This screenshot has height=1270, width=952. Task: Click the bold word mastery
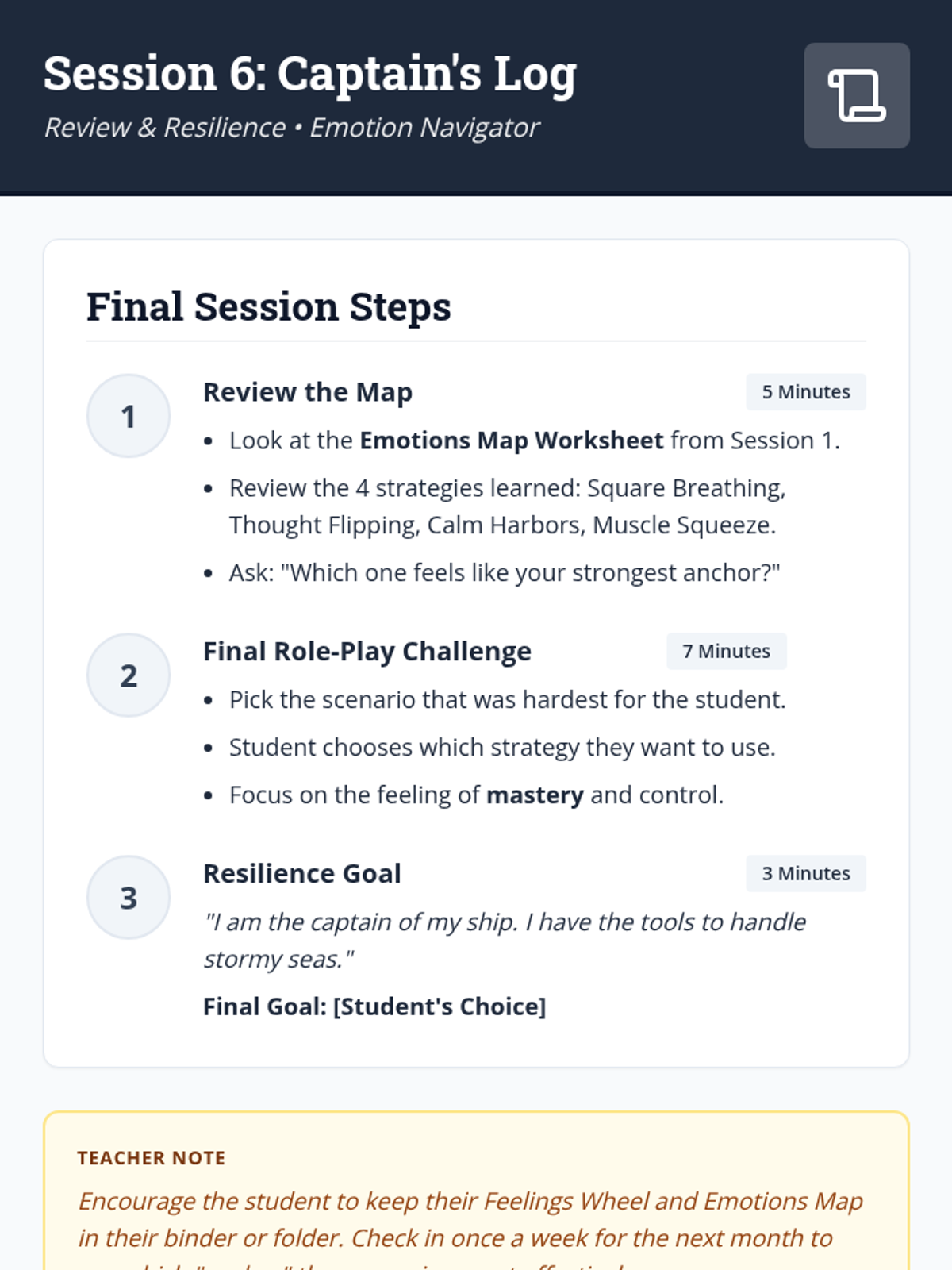coord(535,795)
